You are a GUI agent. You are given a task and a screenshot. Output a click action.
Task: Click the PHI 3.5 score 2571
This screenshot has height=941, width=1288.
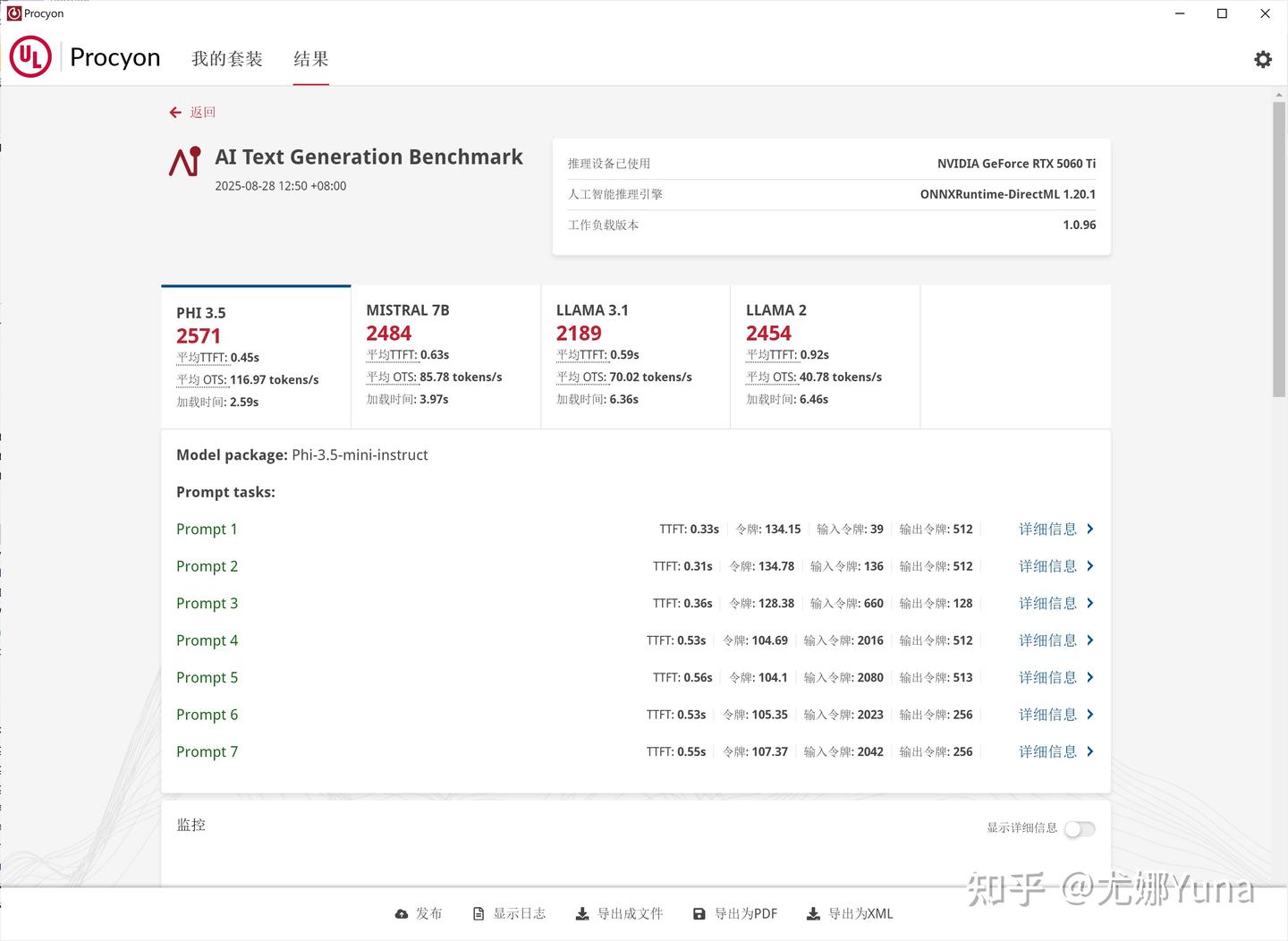coord(199,336)
